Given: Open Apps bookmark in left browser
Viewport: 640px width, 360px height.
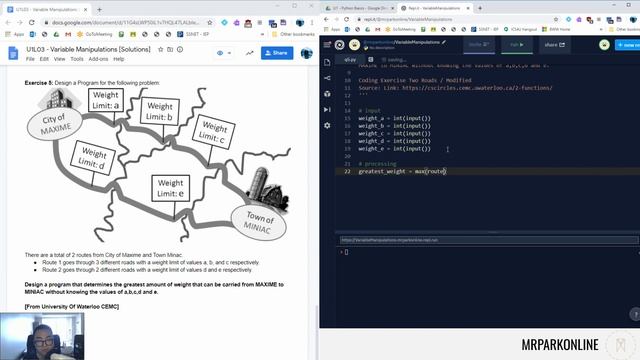Looking at the screenshot, I should [15, 34].
